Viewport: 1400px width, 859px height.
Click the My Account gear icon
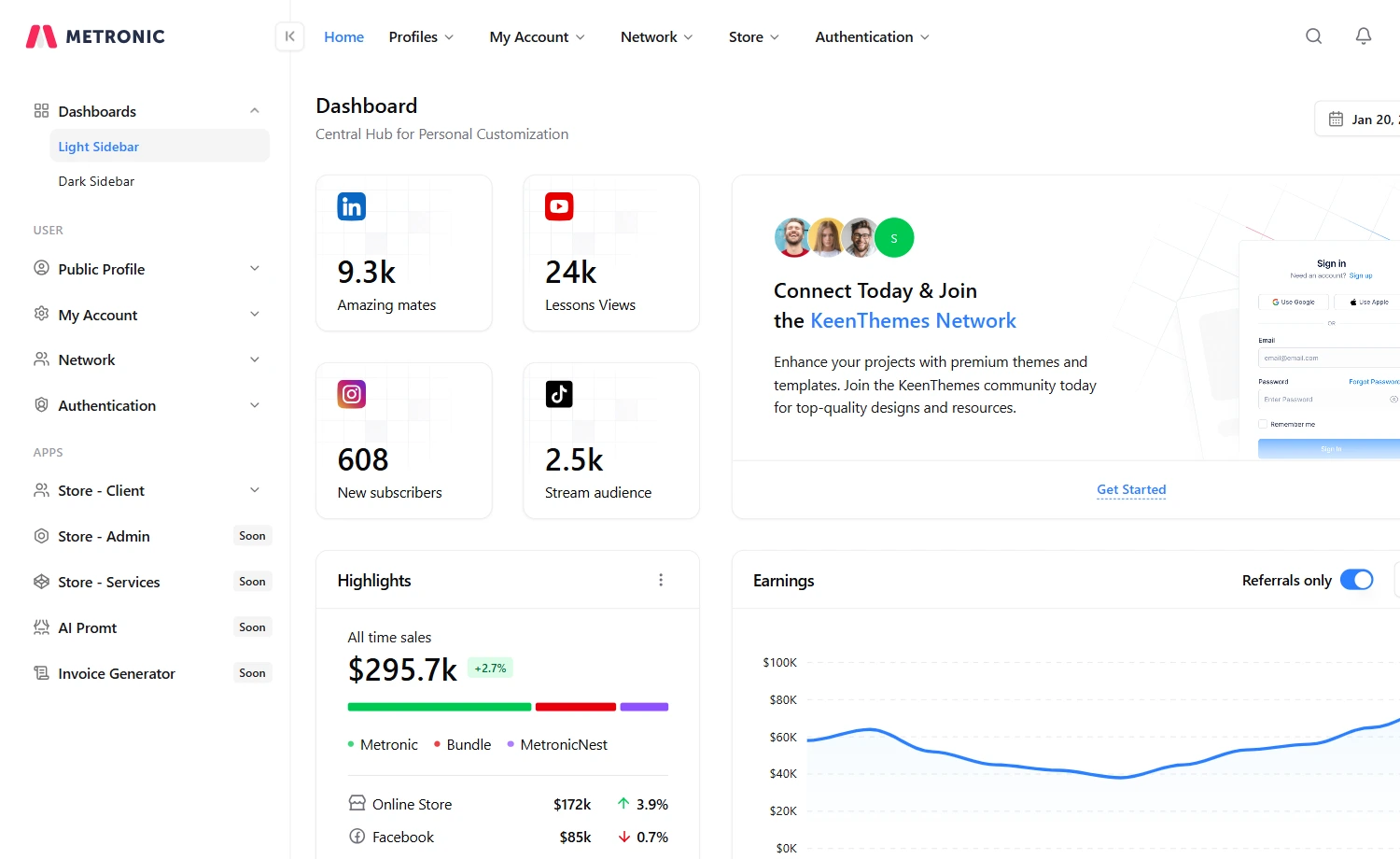[41, 314]
